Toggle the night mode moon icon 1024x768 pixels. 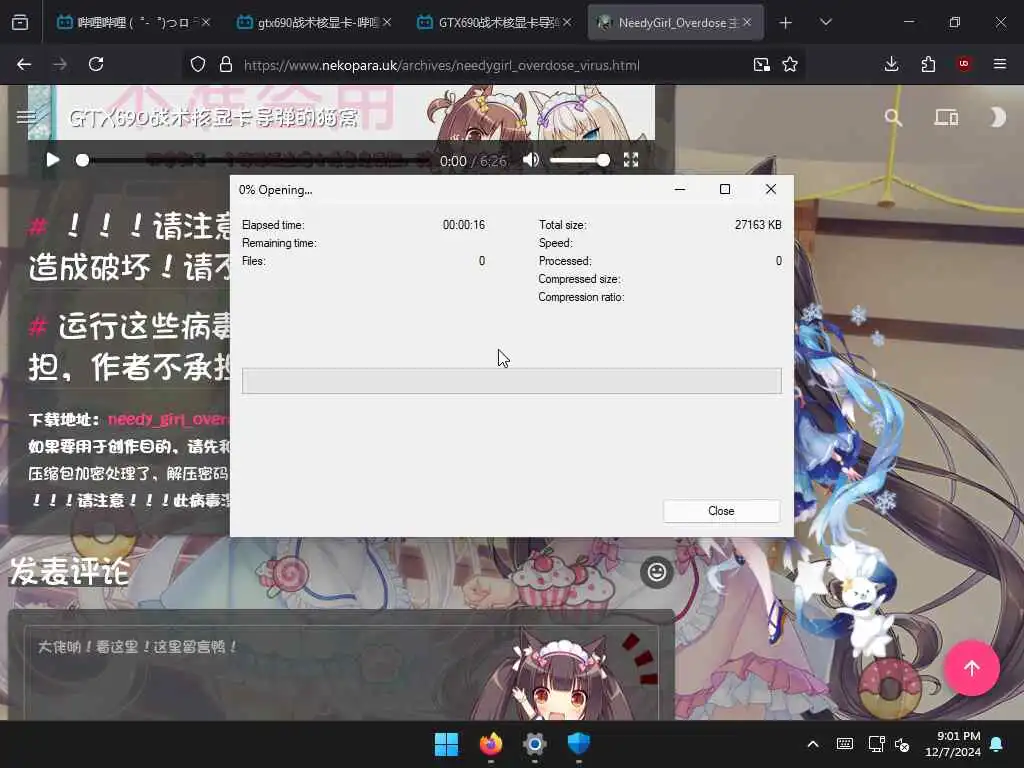[x=997, y=118]
